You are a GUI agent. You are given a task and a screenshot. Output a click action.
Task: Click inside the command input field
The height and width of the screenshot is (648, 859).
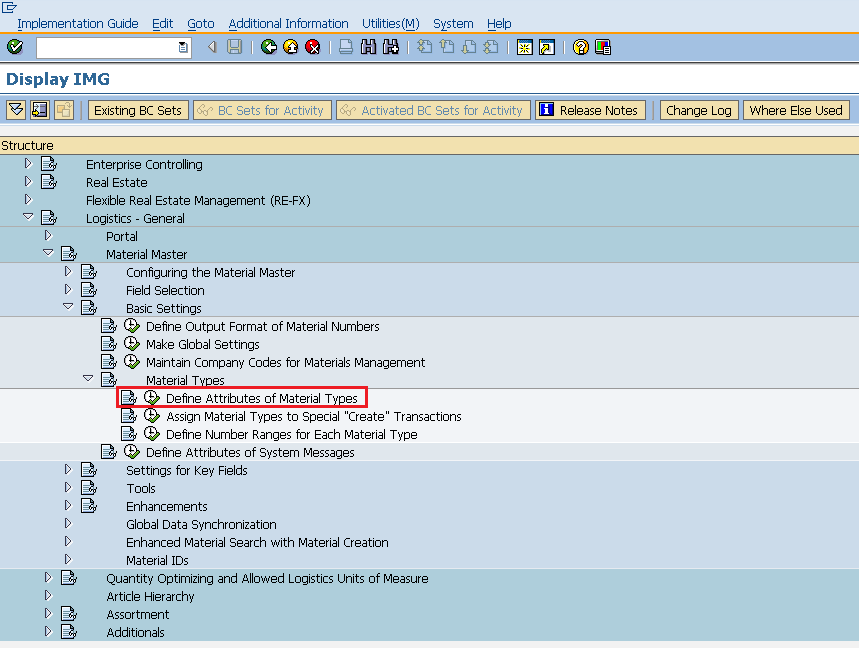pyautogui.click(x=110, y=47)
